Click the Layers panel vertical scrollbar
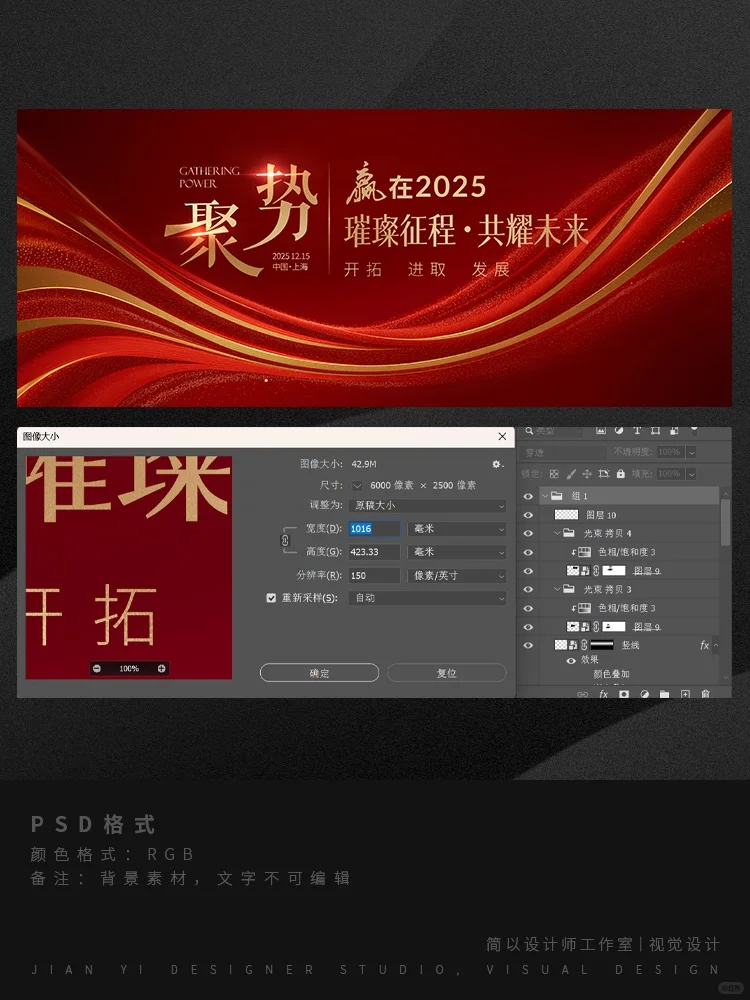Image resolution: width=750 pixels, height=1000 pixels. click(726, 523)
